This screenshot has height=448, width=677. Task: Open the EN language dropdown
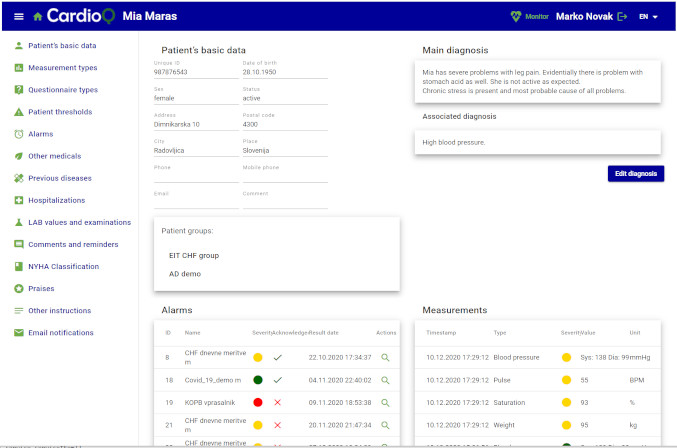tap(648, 16)
